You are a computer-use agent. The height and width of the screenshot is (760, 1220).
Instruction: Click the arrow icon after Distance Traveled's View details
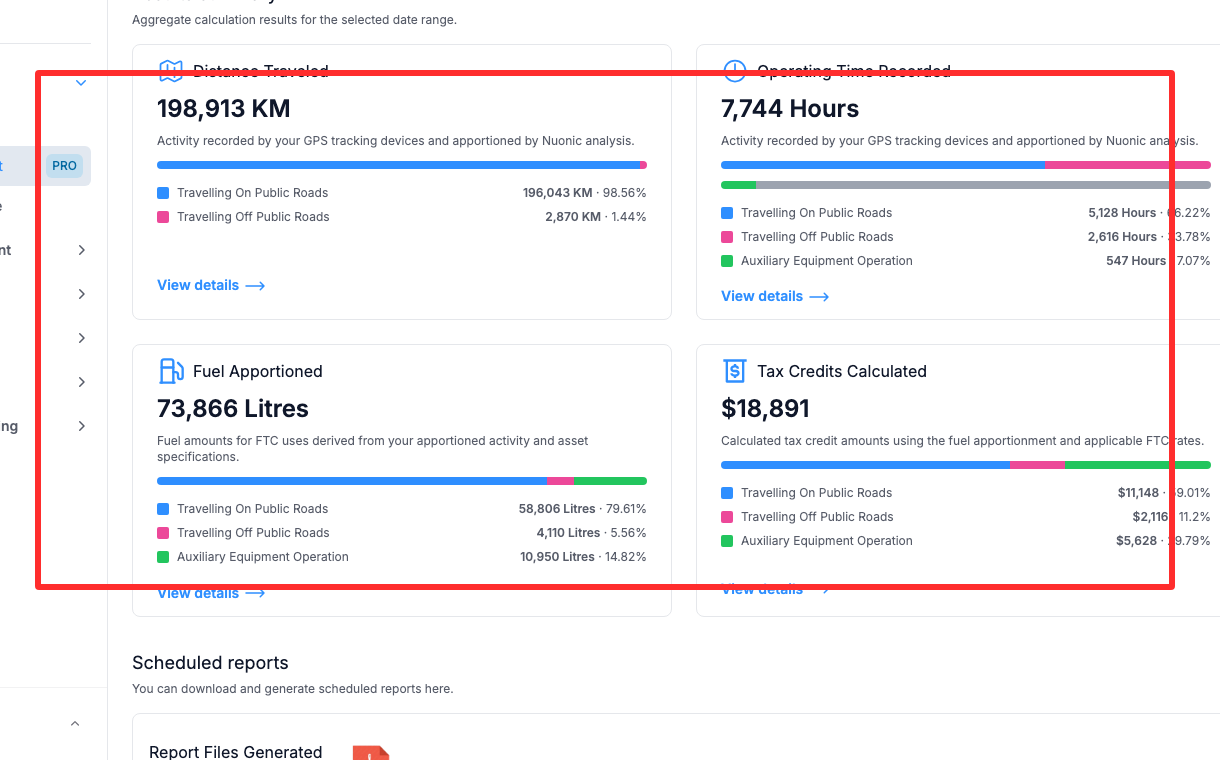coord(255,286)
